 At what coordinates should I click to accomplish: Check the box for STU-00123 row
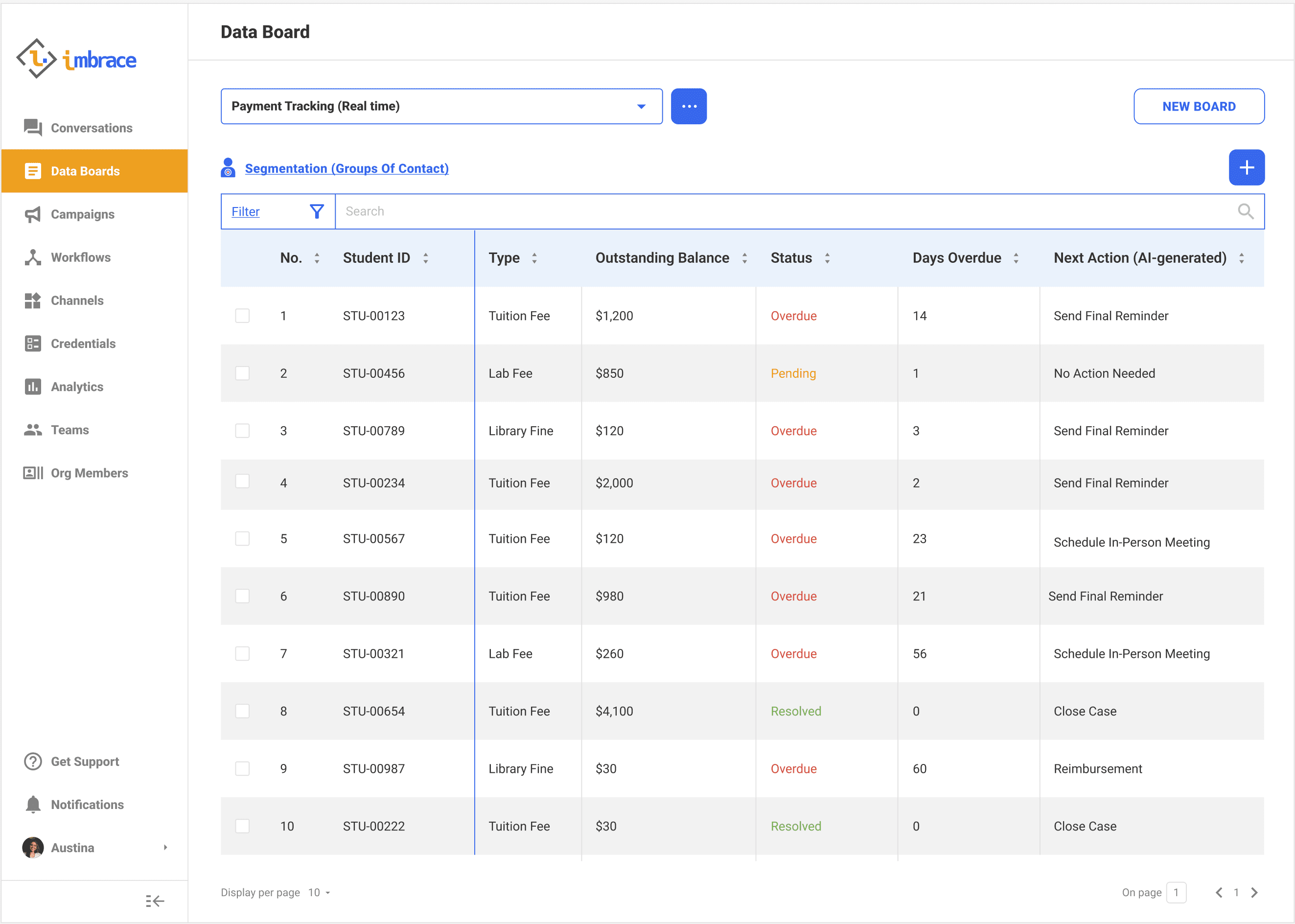click(242, 316)
